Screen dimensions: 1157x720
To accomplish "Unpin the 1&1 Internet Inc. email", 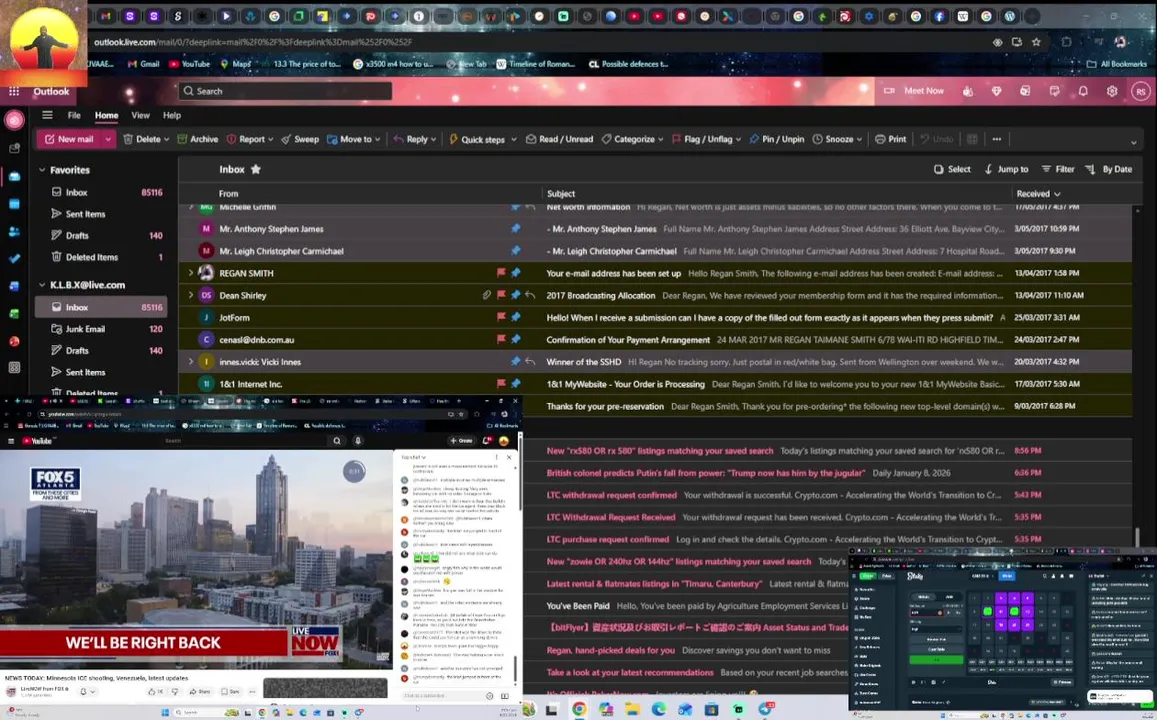I will click(515, 384).
